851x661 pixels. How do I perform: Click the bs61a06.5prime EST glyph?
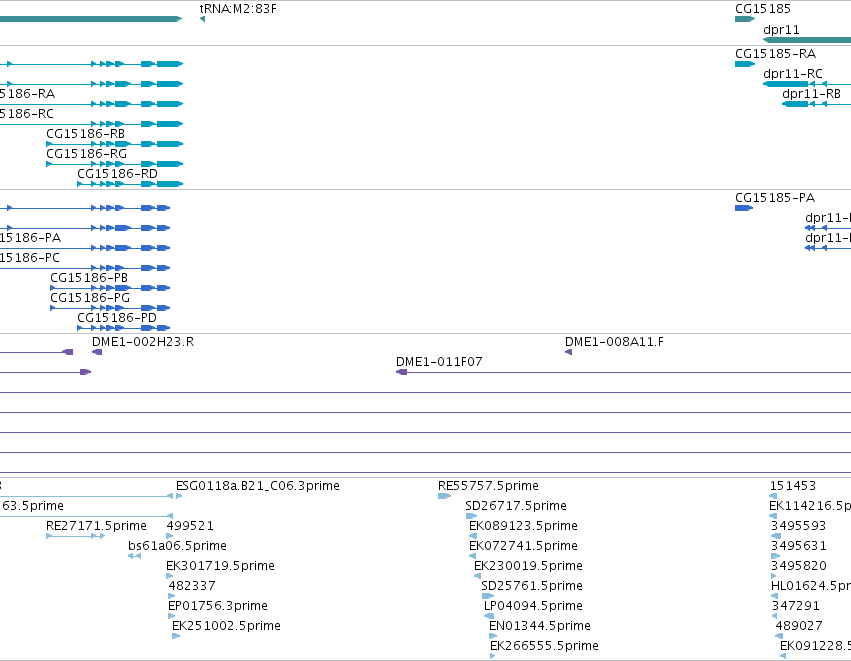tap(134, 556)
